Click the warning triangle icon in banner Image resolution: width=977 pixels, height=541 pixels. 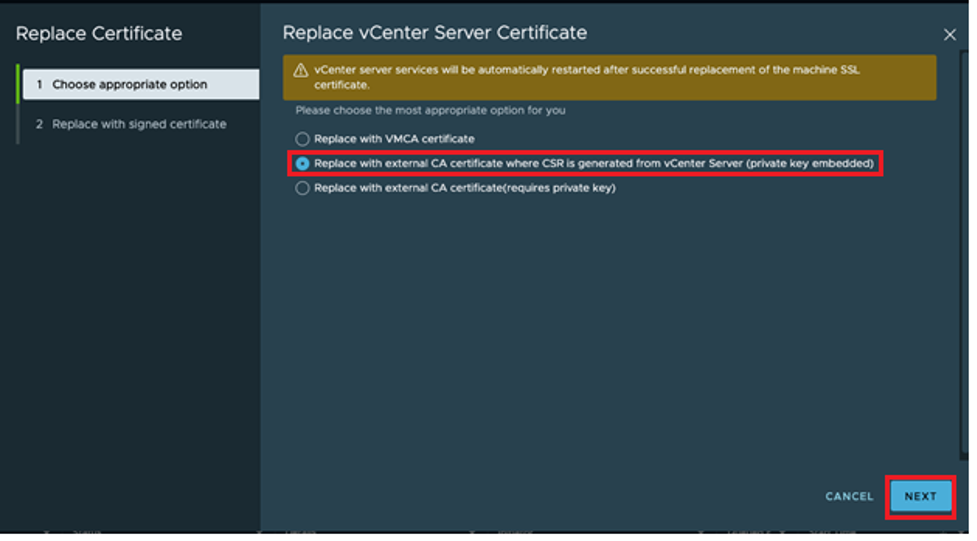point(300,70)
